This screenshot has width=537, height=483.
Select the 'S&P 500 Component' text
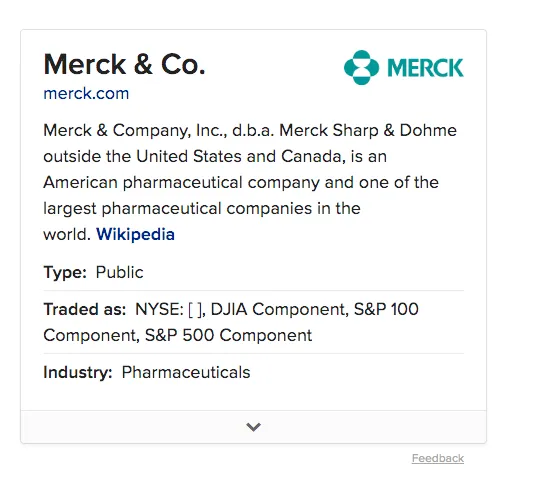pos(228,335)
